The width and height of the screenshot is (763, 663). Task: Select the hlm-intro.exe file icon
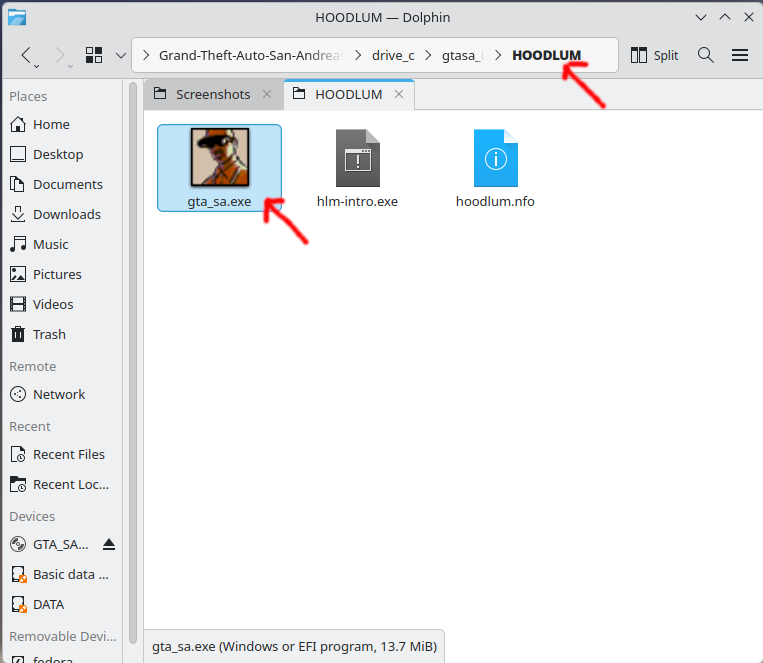[x=358, y=158]
